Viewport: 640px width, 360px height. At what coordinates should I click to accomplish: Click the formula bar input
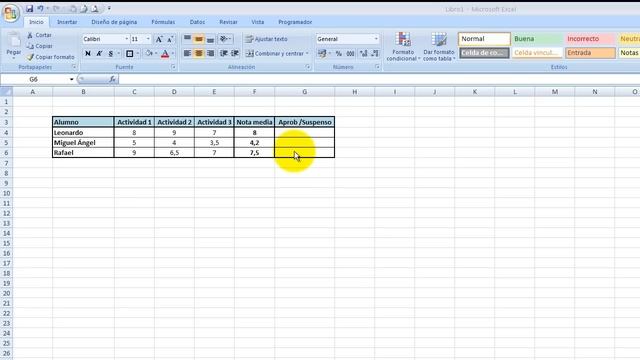[x=378, y=79]
